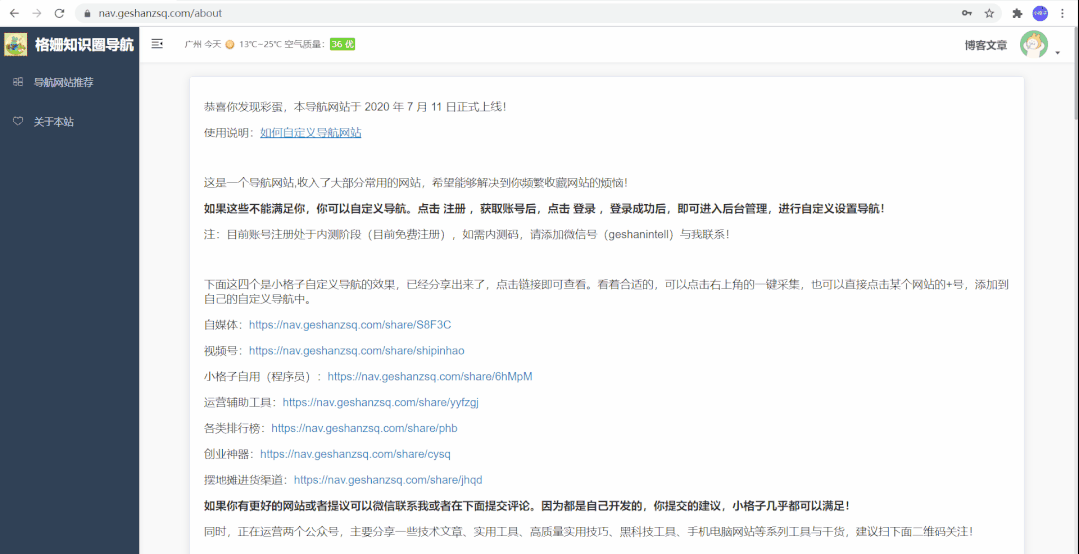1079x554 pixels.
Task: Click the 使用说明 label
Action: click(x=228, y=132)
